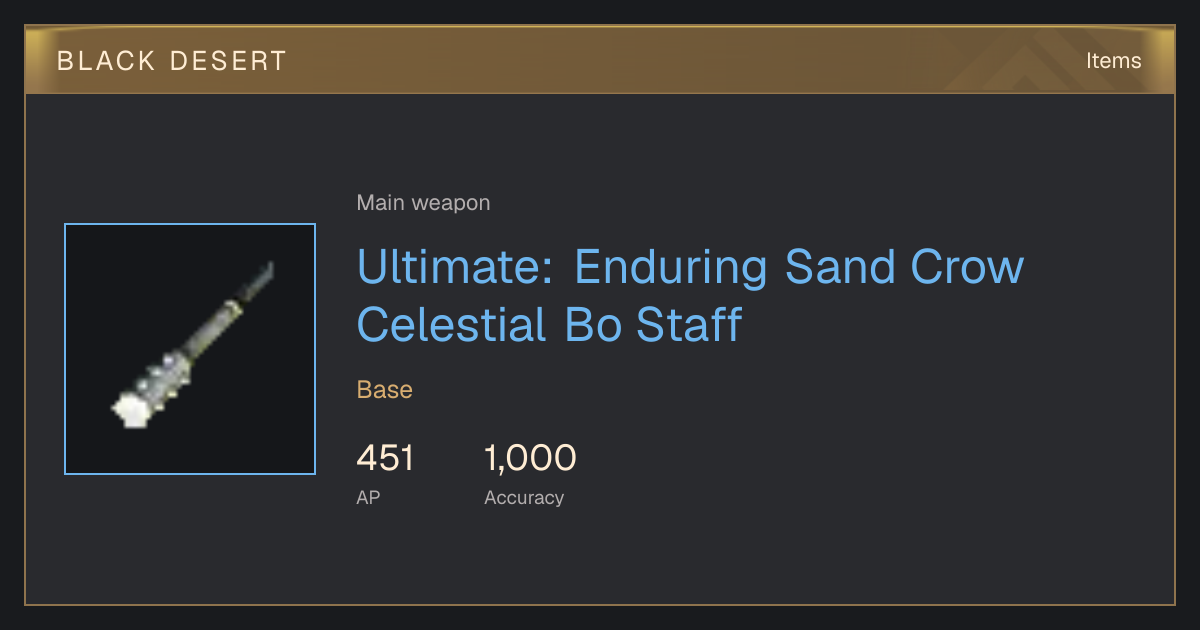Click the 451 attack power value
Screen dimensions: 1200x630
(385, 458)
